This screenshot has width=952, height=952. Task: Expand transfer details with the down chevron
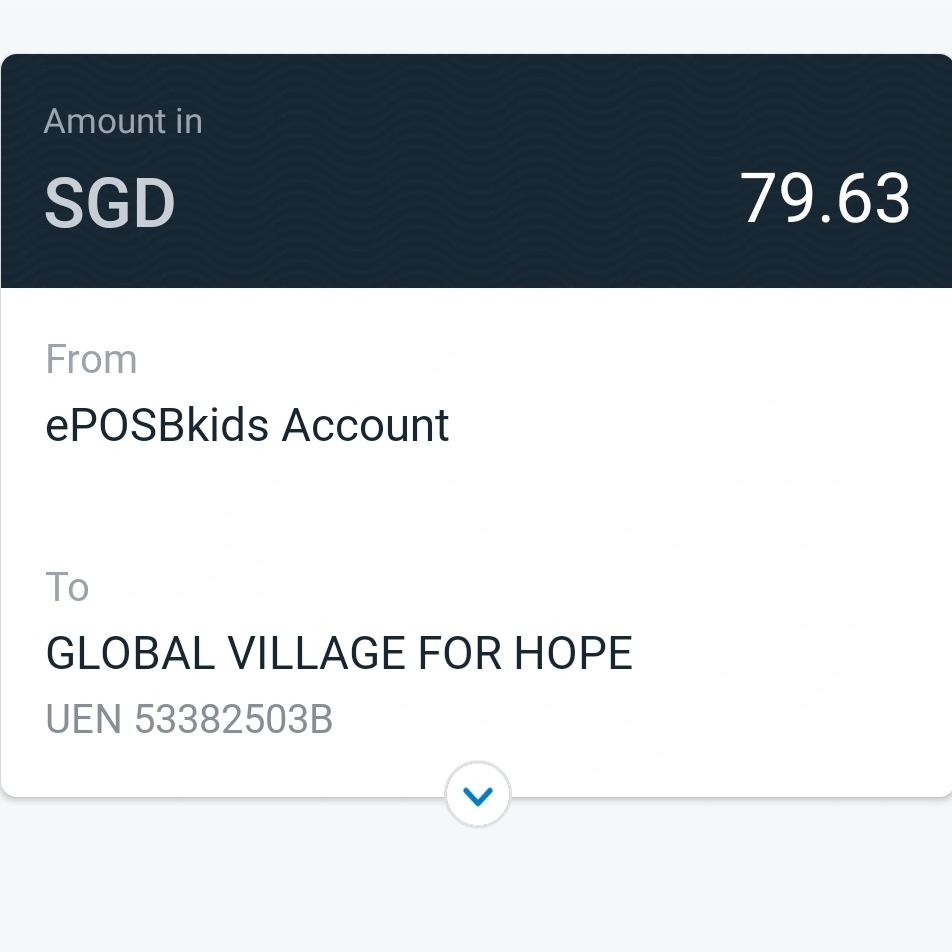[478, 796]
